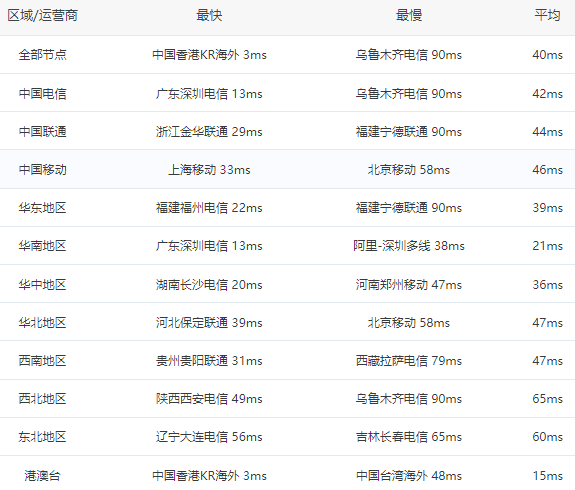
Task: Select the 港澳台 row label
Action: coord(43,476)
